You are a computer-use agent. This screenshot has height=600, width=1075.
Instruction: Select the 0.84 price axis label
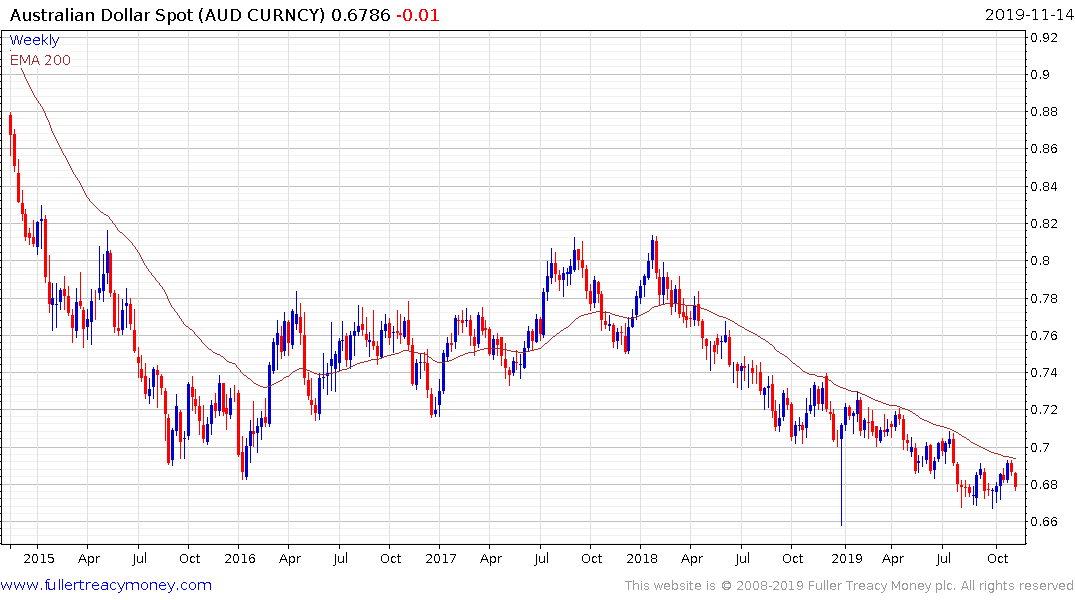[x=1044, y=187]
